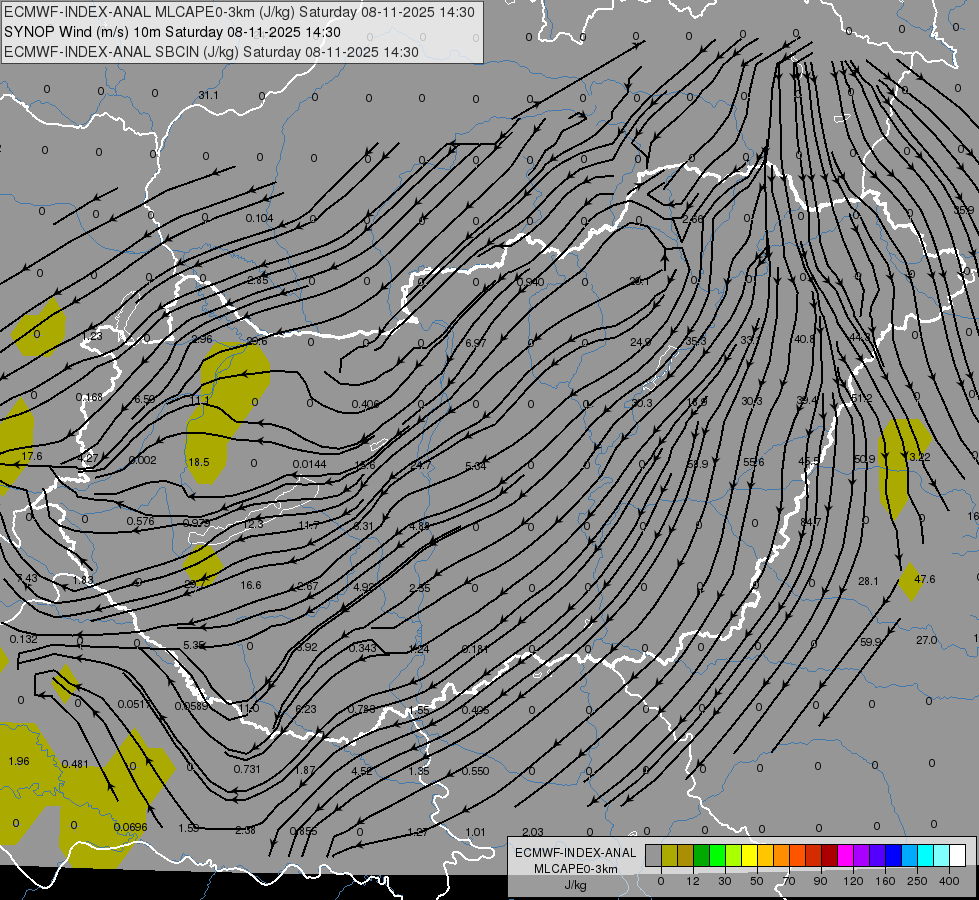Click the map value 1.83
Screen dimensions: 979x900
(x=83, y=580)
